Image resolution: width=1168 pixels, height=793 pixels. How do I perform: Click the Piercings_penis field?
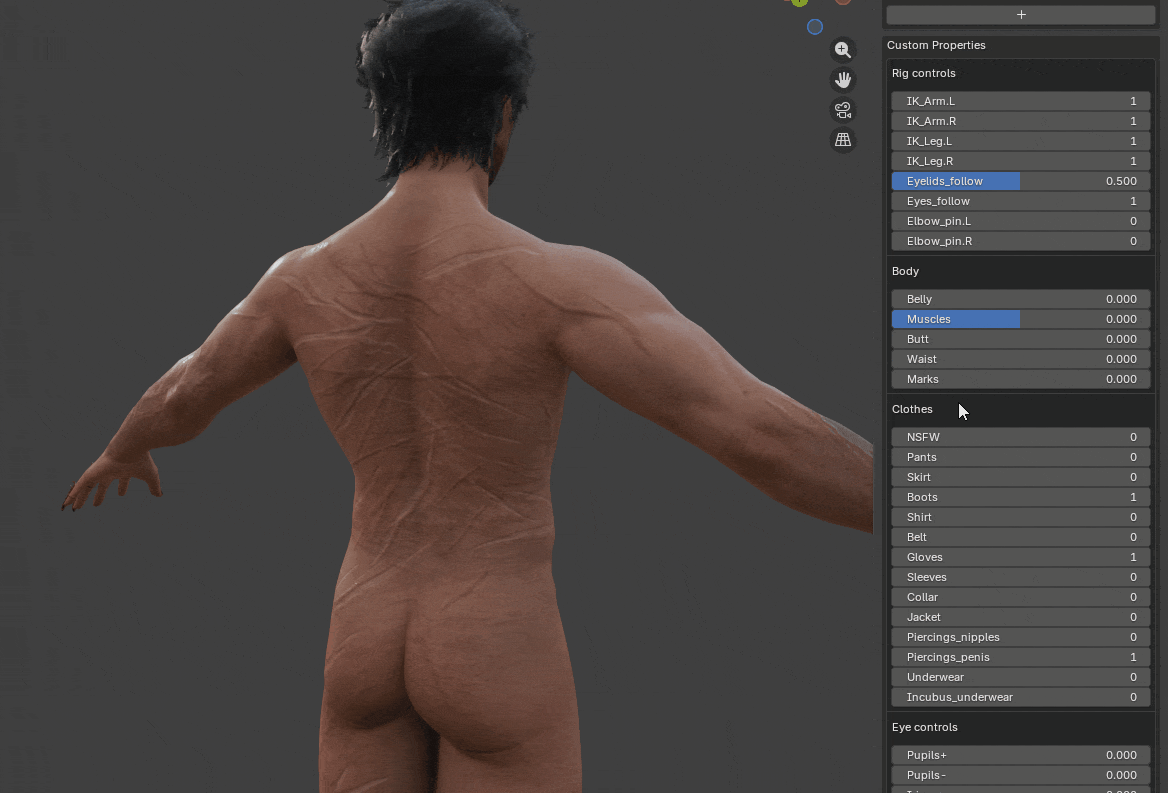tap(1021, 658)
